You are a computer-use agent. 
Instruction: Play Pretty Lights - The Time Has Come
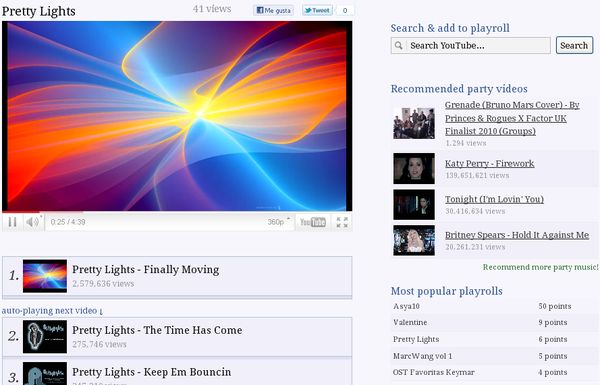(157, 330)
